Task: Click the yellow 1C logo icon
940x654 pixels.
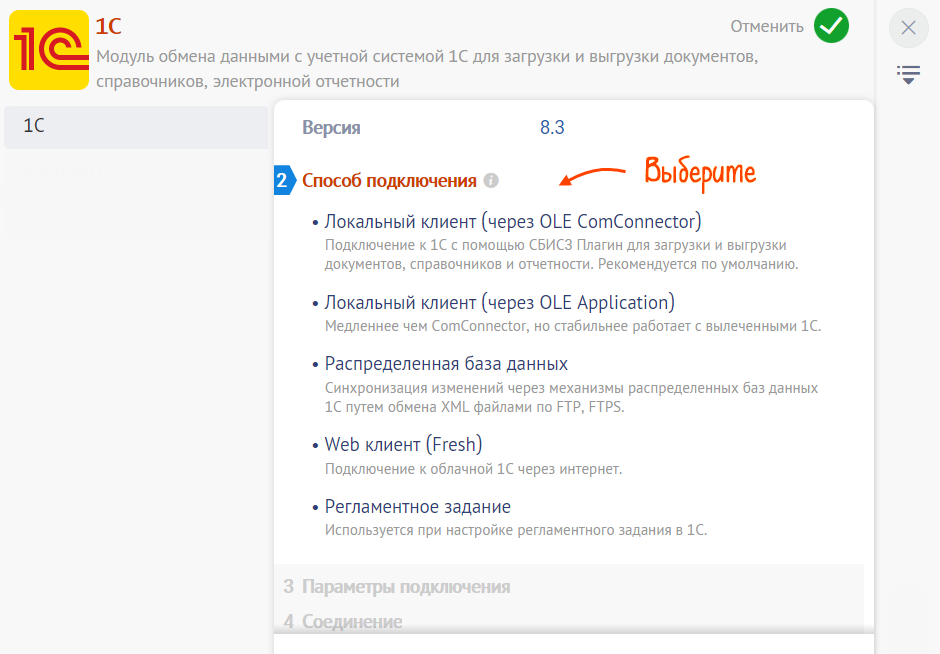Action: click(x=49, y=50)
